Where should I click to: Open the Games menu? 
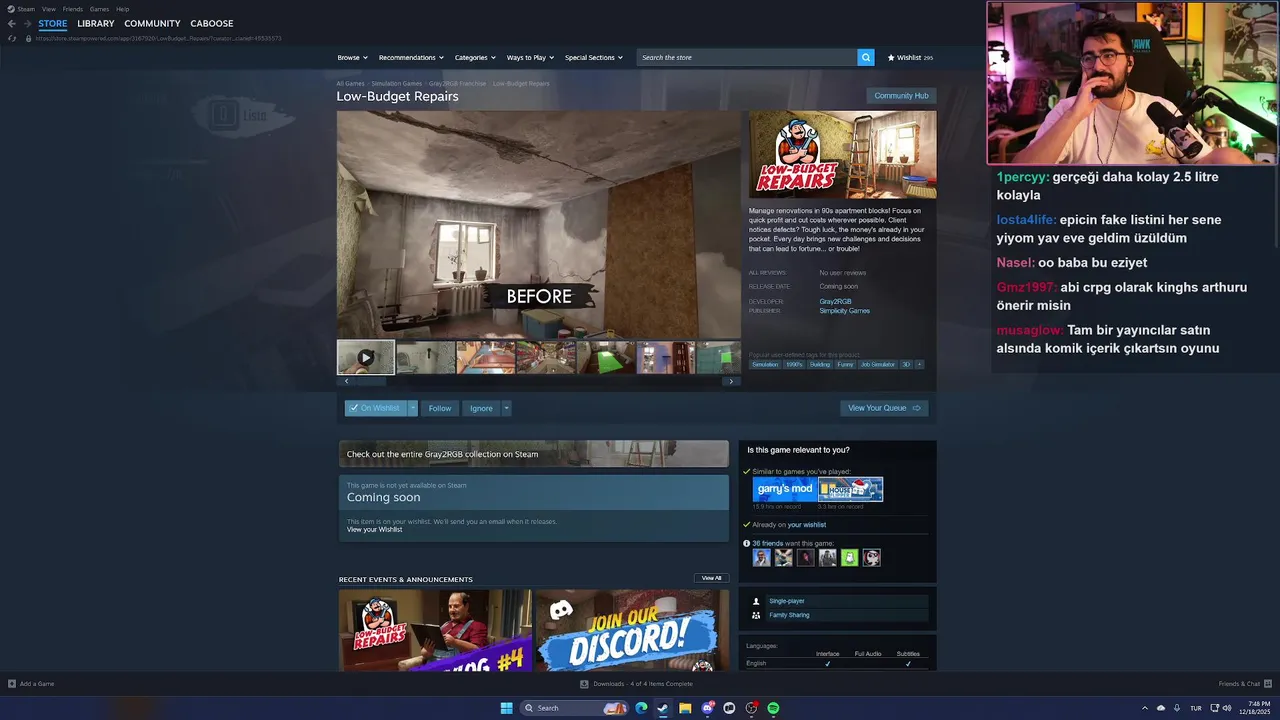pyautogui.click(x=99, y=9)
